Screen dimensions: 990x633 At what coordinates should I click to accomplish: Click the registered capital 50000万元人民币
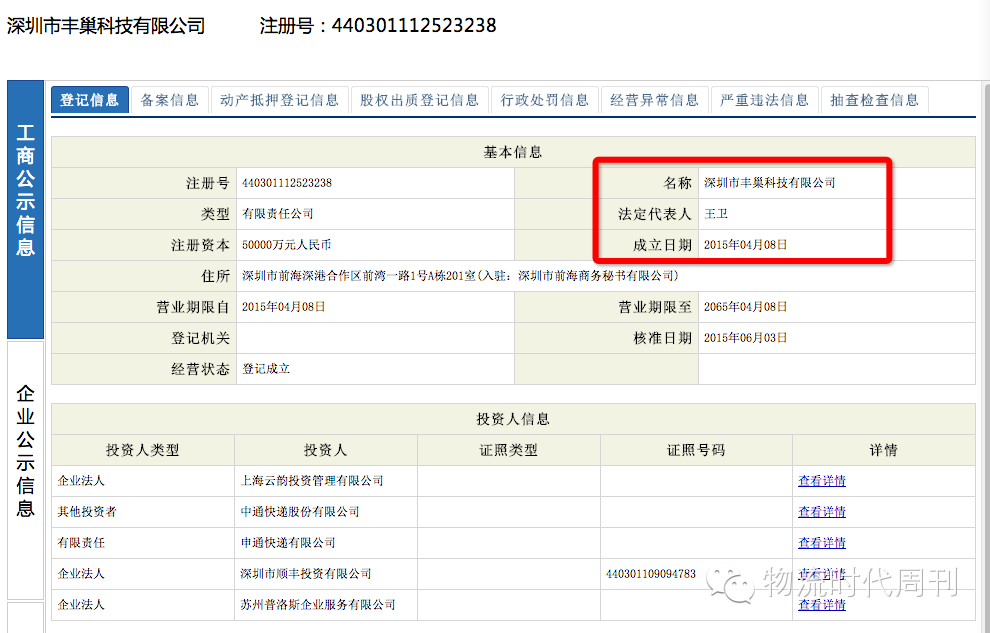[x=287, y=245]
